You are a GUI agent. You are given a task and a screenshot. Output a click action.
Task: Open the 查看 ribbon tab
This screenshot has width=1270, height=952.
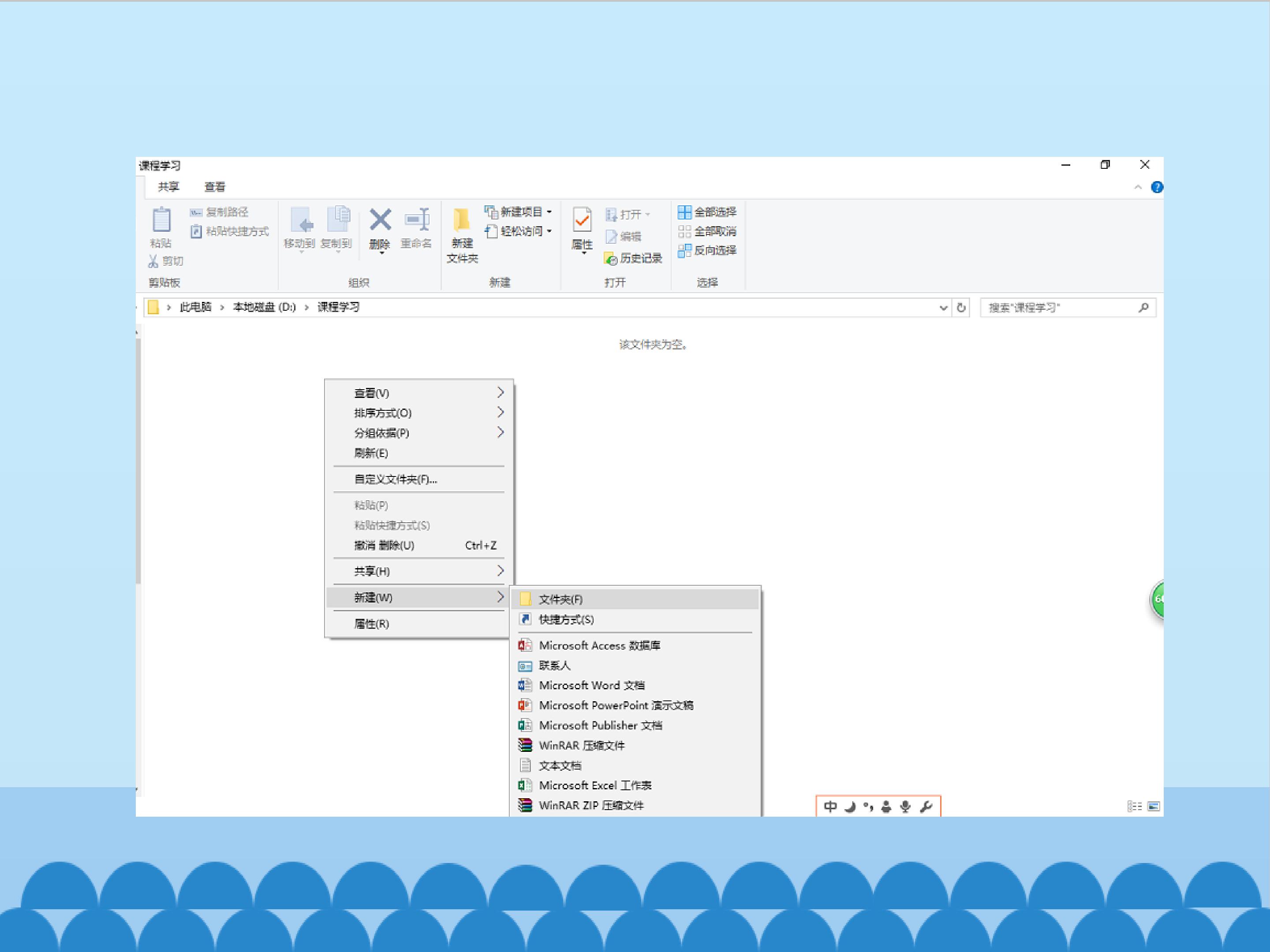(215, 187)
